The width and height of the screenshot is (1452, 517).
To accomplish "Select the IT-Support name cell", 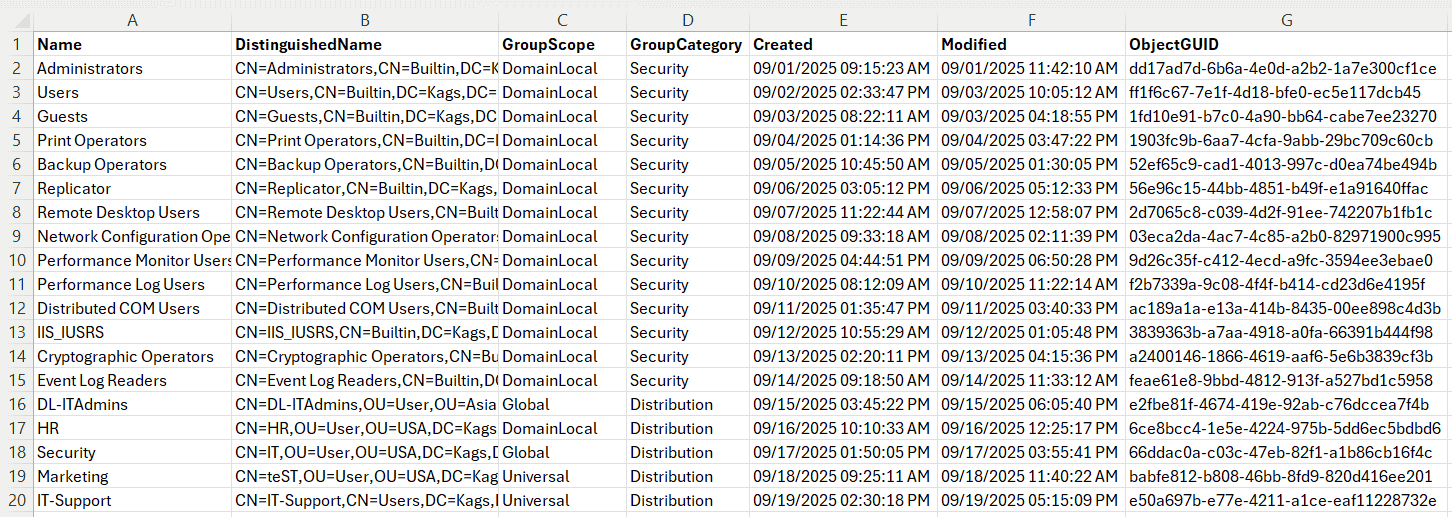I will (132, 500).
